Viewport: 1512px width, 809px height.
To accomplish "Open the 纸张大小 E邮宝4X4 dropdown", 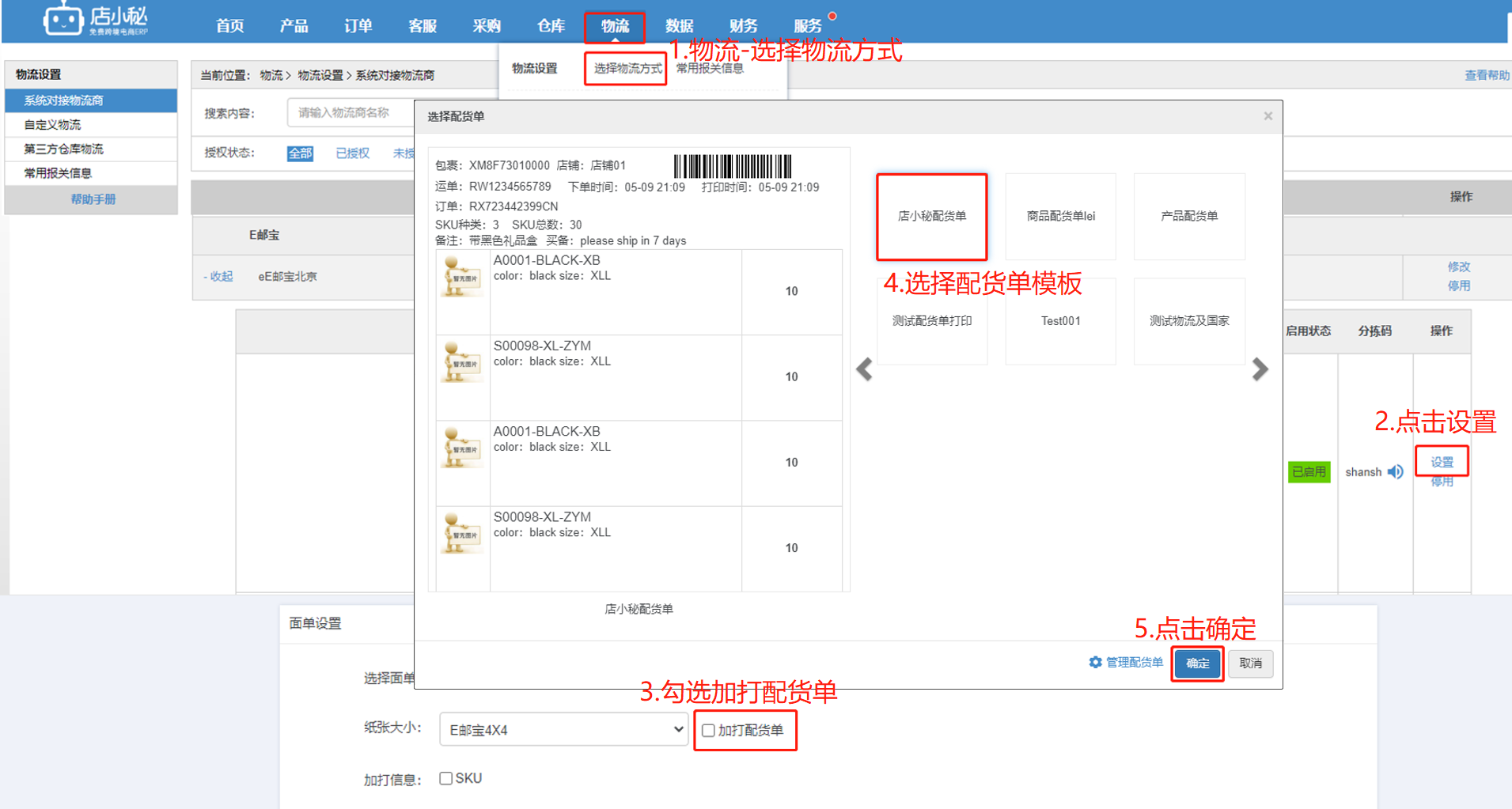I will pos(563,730).
